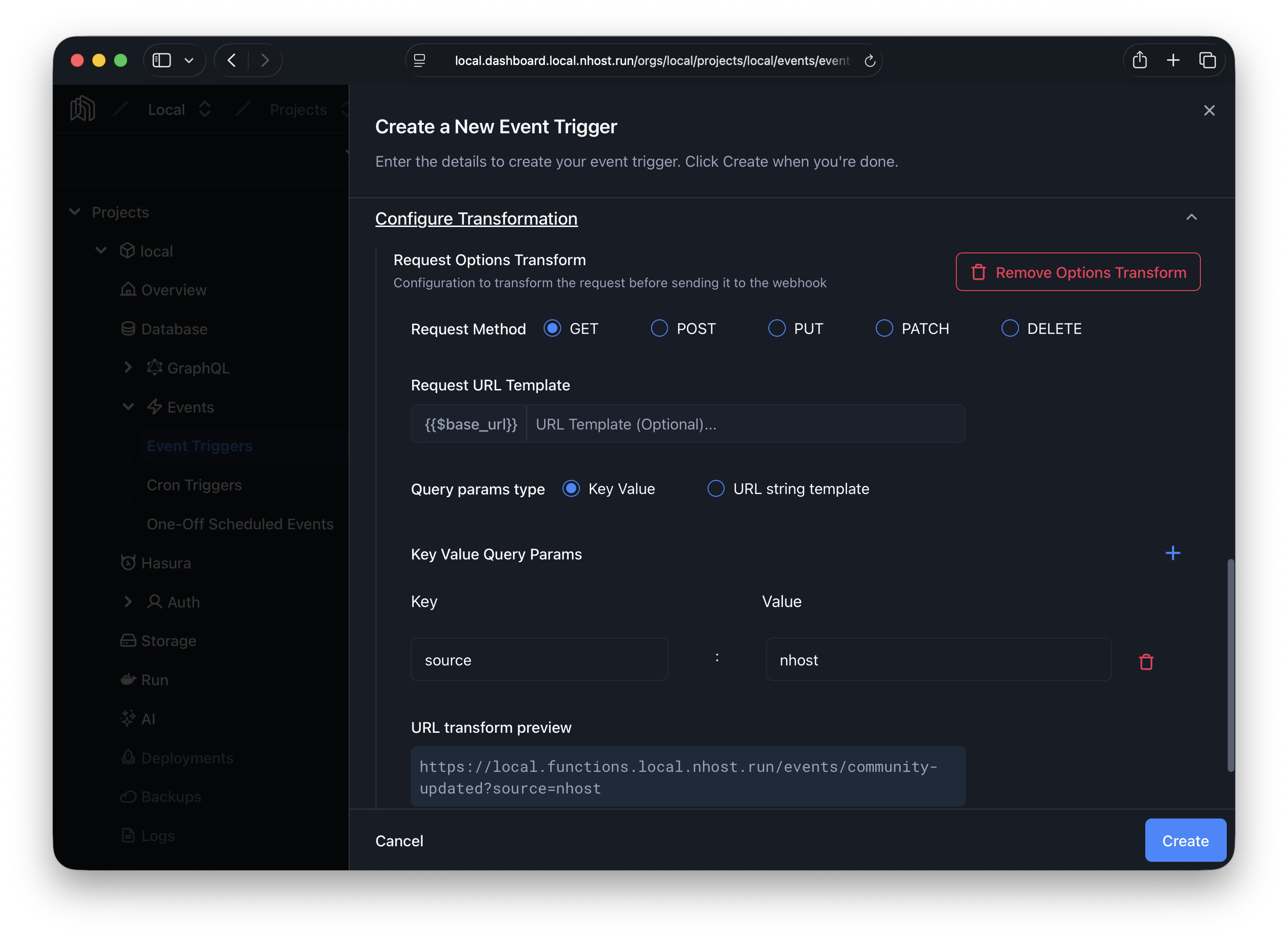Click the Backups icon in the sidebar
This screenshot has height=940, width=1288.
pos(128,796)
